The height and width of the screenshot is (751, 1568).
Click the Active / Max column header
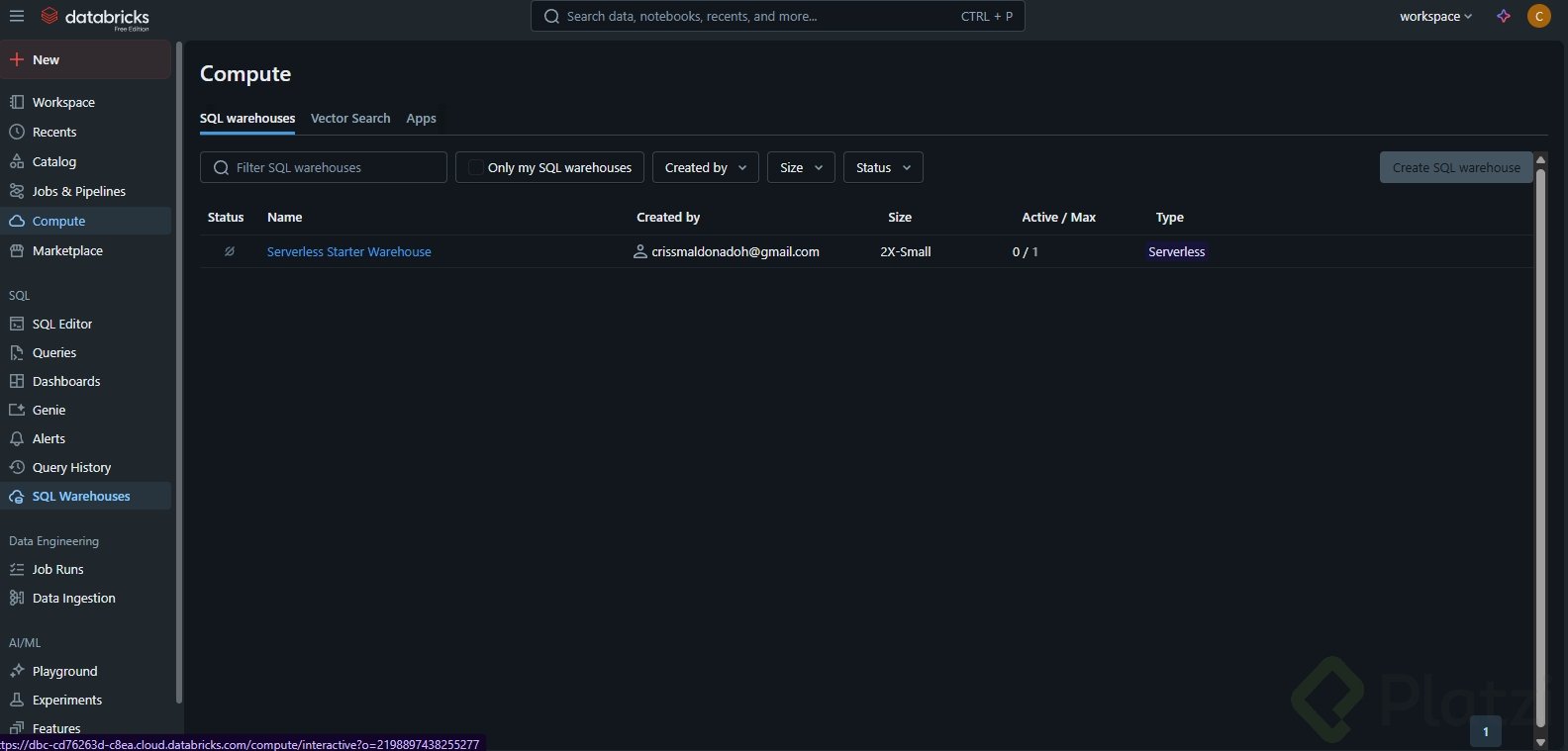click(x=1059, y=218)
